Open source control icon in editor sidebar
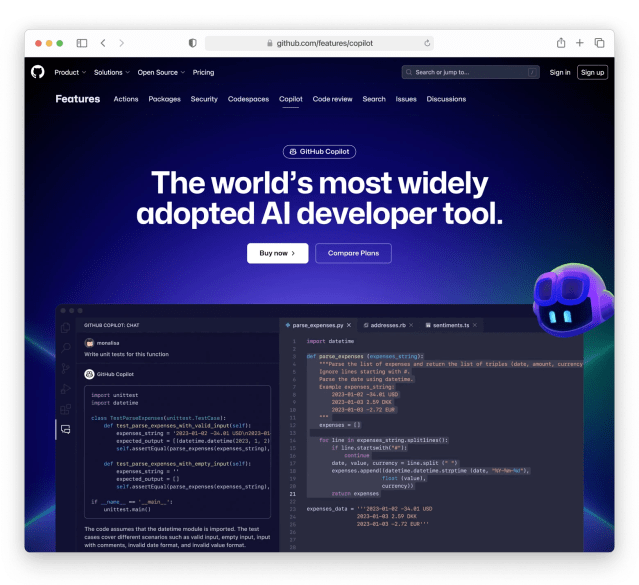 pos(65,368)
